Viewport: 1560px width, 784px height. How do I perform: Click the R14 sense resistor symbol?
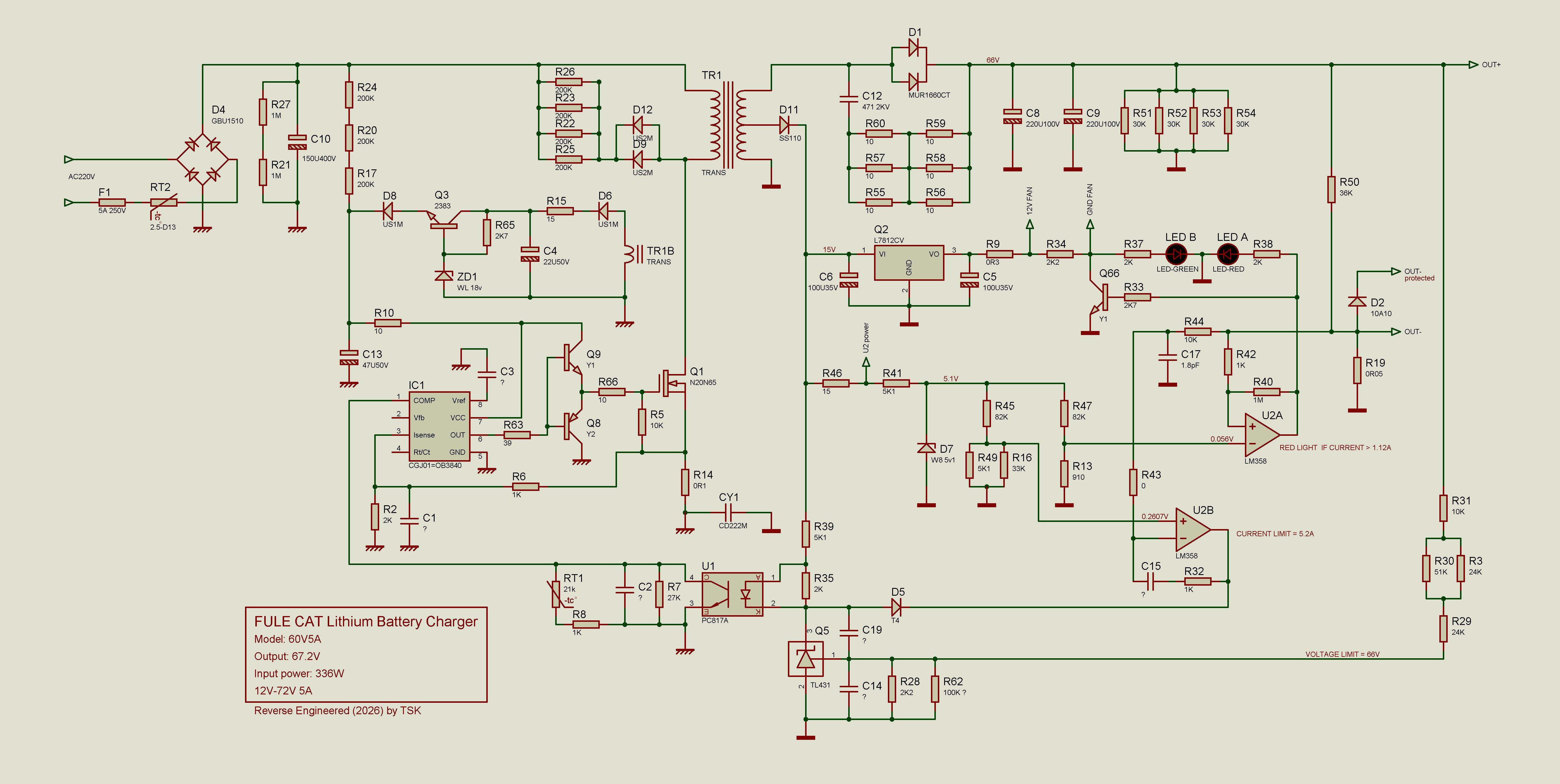685,482
